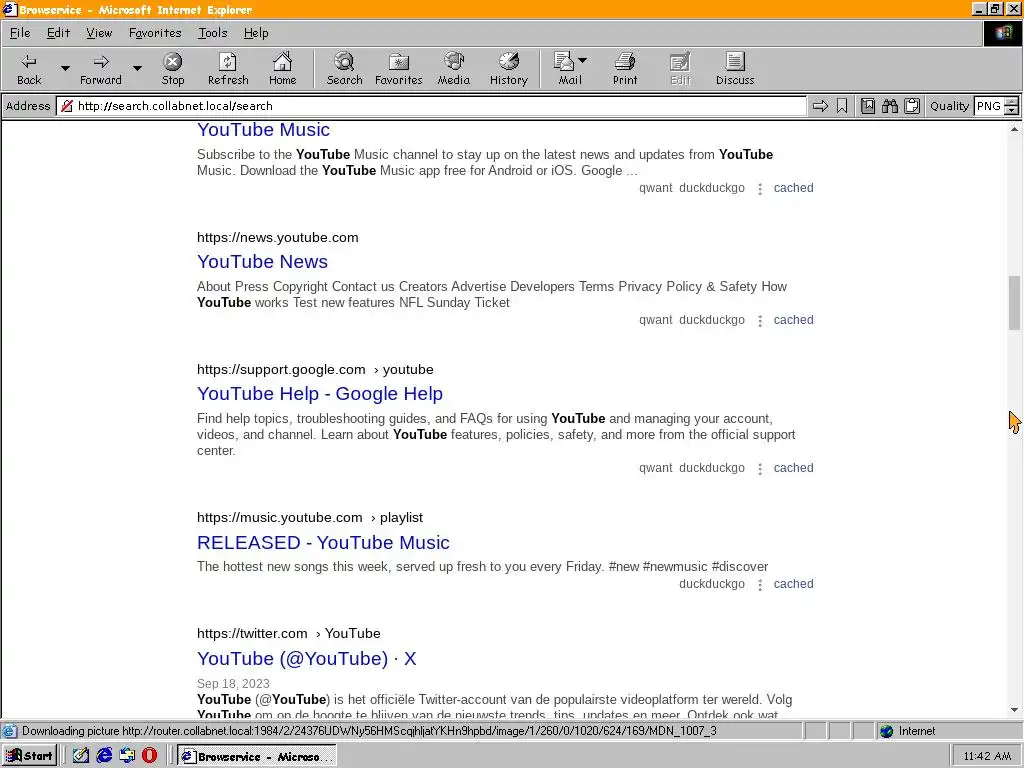The image size is (1024, 768).
Task: Open RELEASED - YouTube Music link
Action: [x=323, y=542]
